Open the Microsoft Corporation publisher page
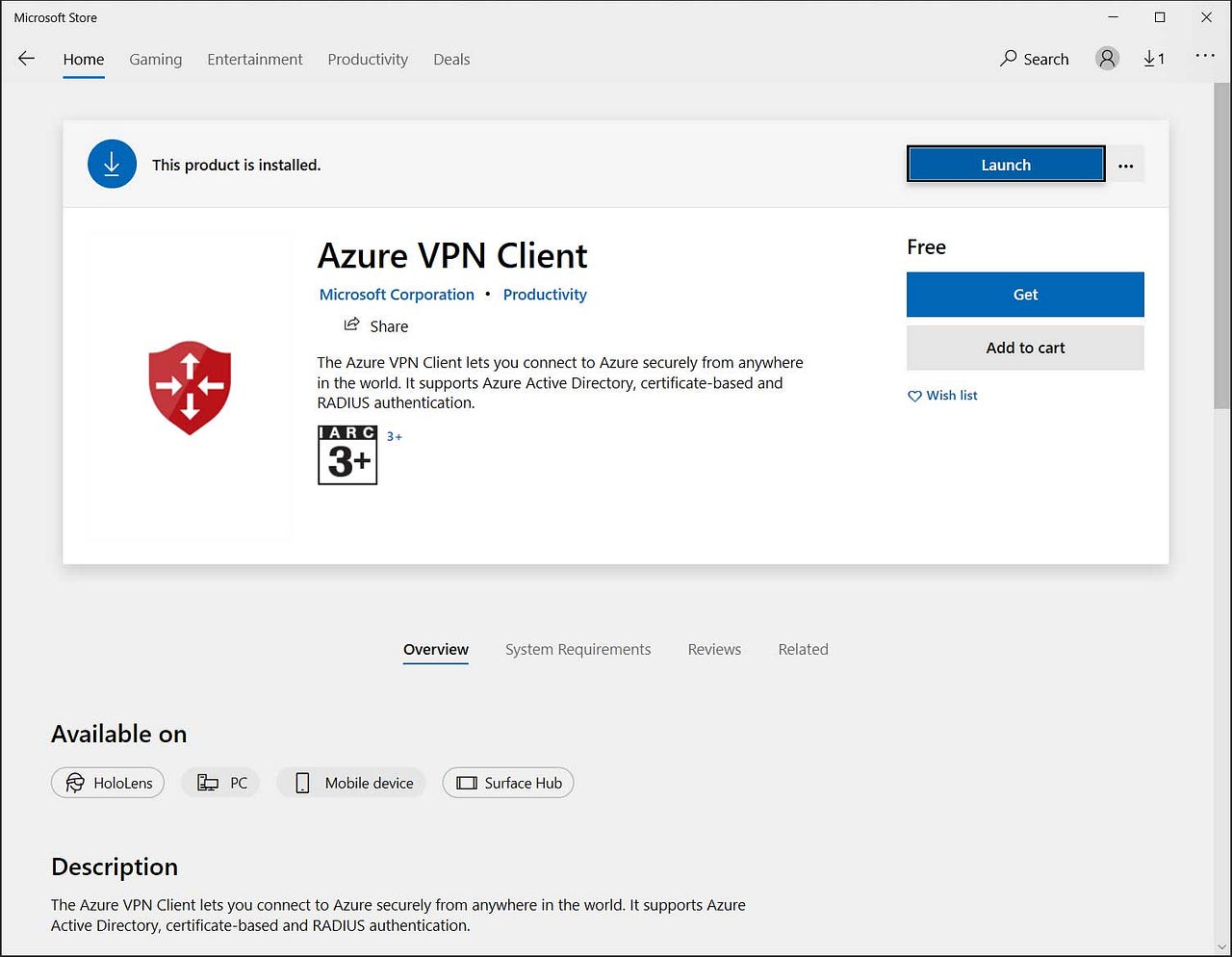Image resolution: width=1232 pixels, height=957 pixels. pyautogui.click(x=397, y=294)
